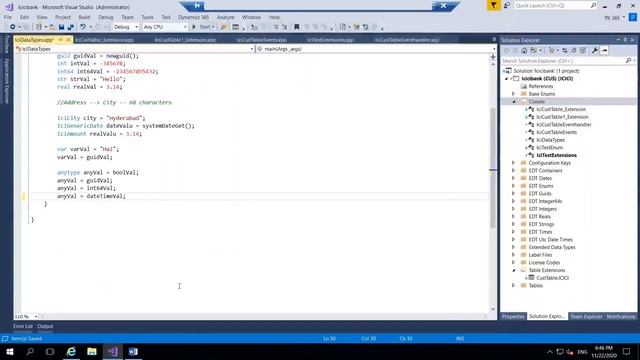Viewport: 640px width, 360px height.
Task: Toggle bookmark icon in the toolbar
Action: [297, 27]
